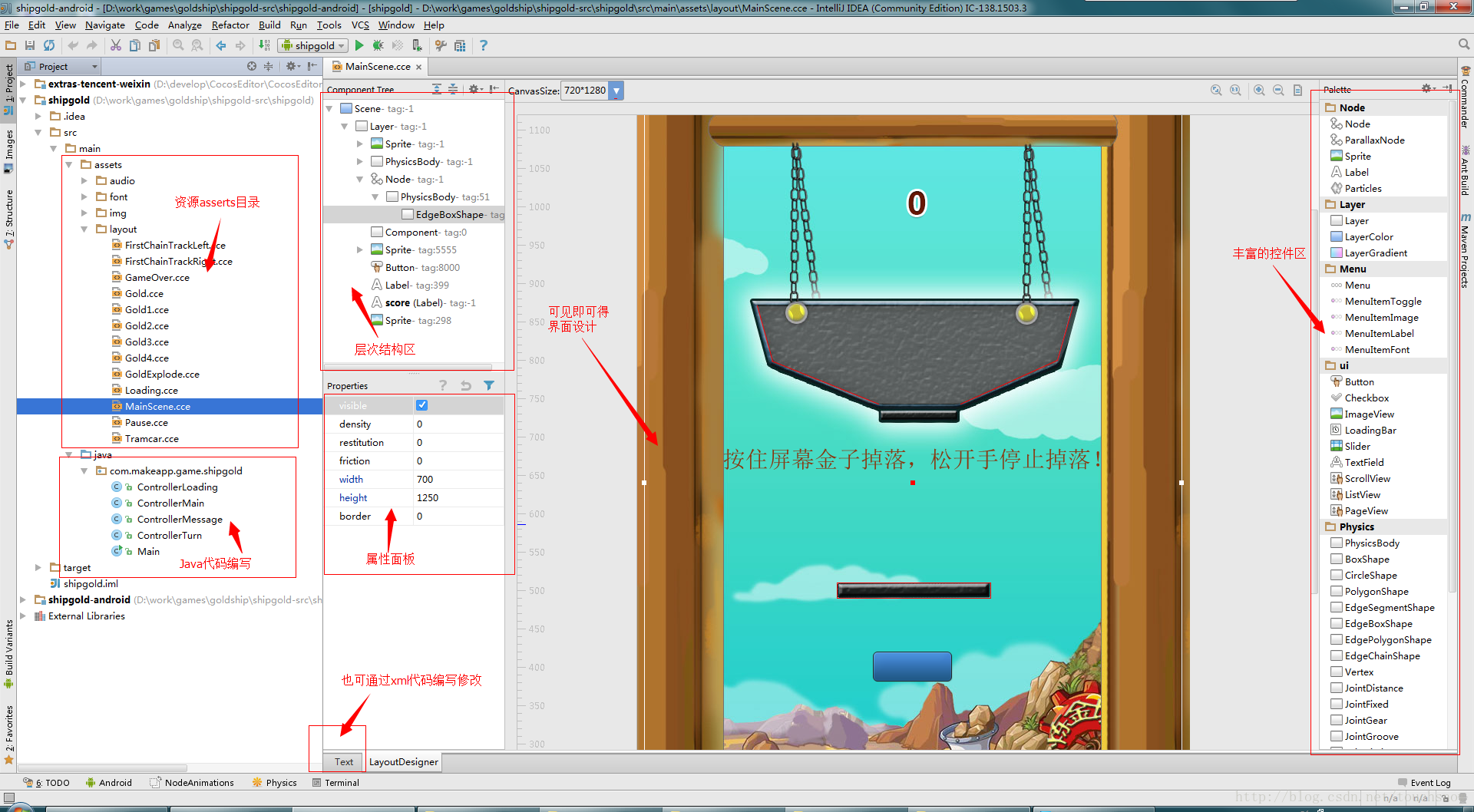Expand Sprite tag:5555 in Component Tree
1474x812 pixels.
coord(360,249)
